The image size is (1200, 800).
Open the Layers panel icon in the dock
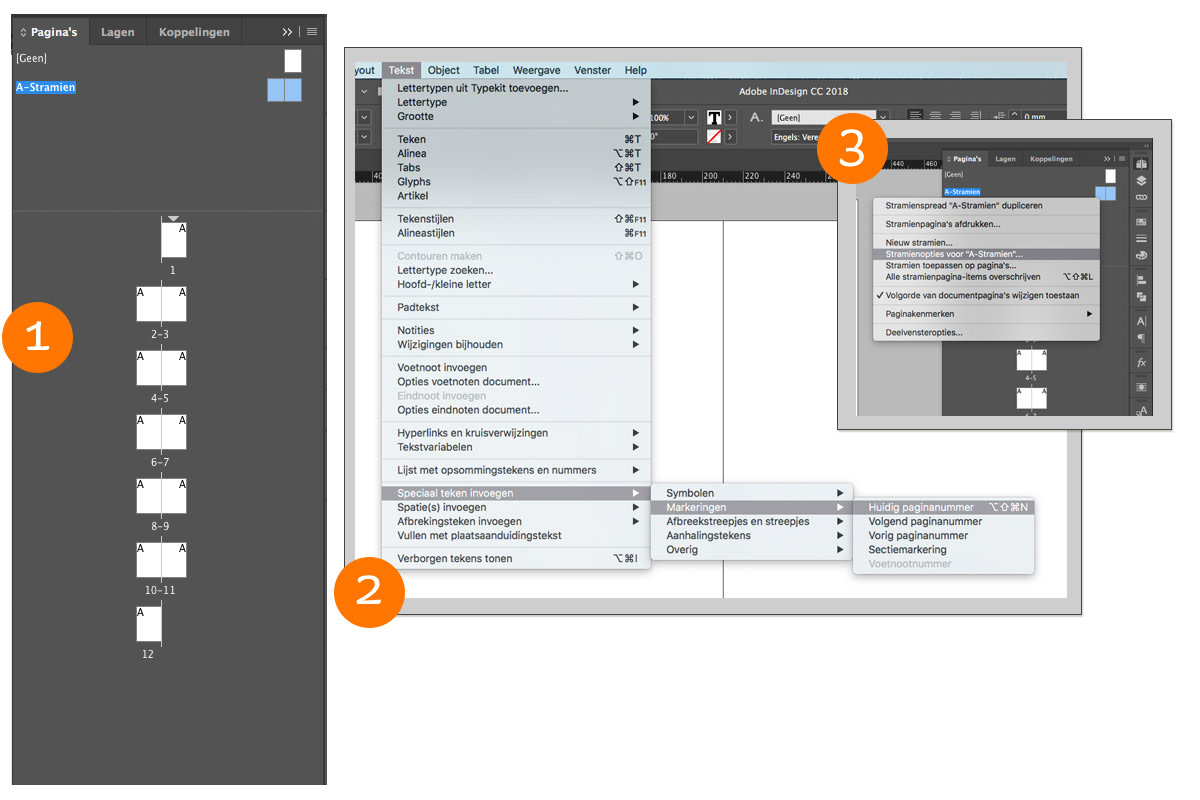(1141, 181)
